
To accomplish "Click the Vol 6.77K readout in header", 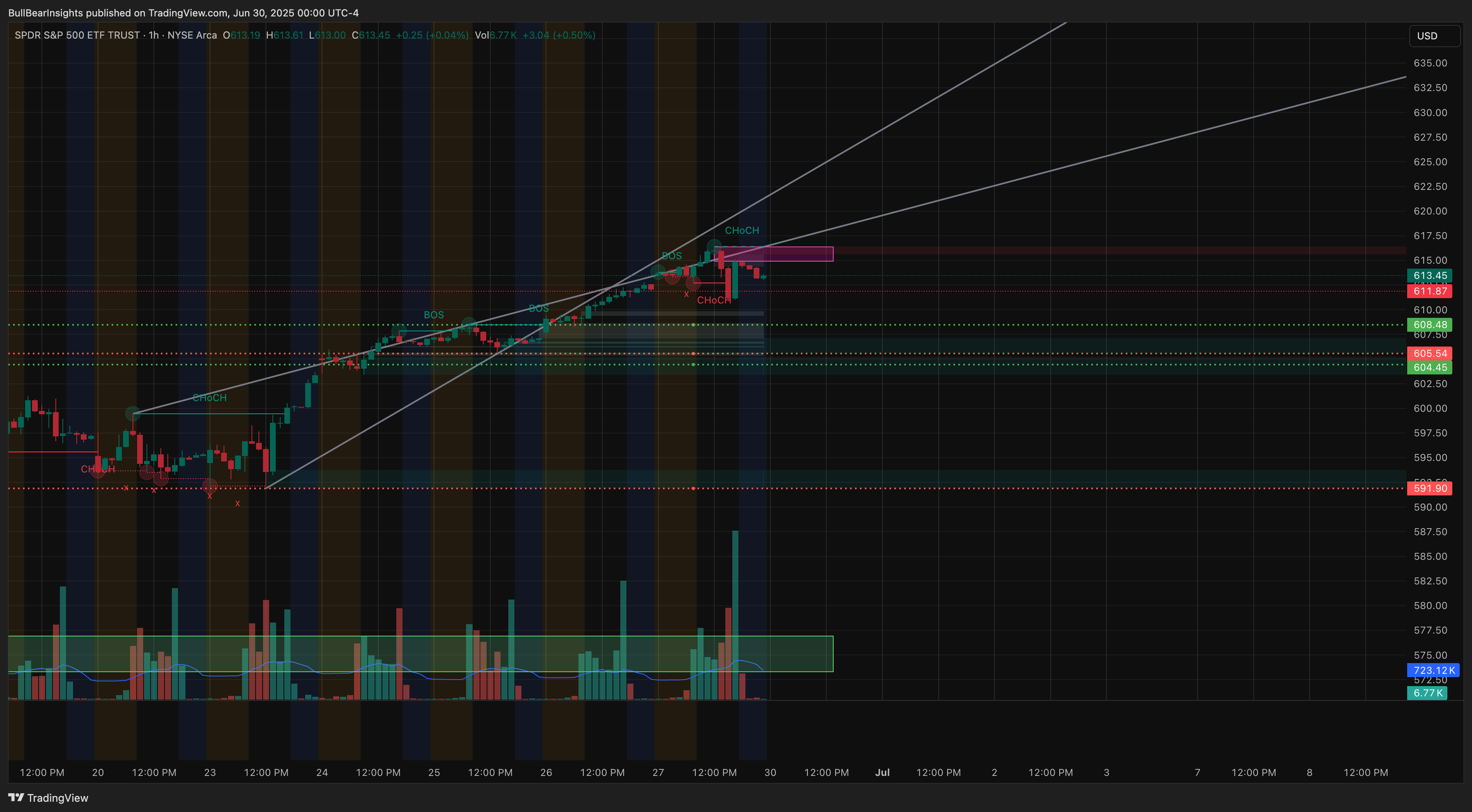I will [x=496, y=35].
